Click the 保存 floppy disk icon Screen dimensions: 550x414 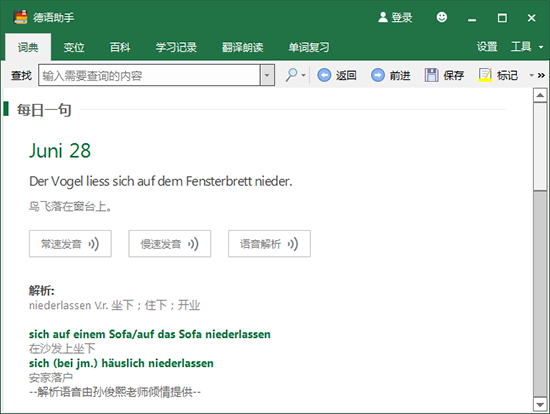coord(431,75)
